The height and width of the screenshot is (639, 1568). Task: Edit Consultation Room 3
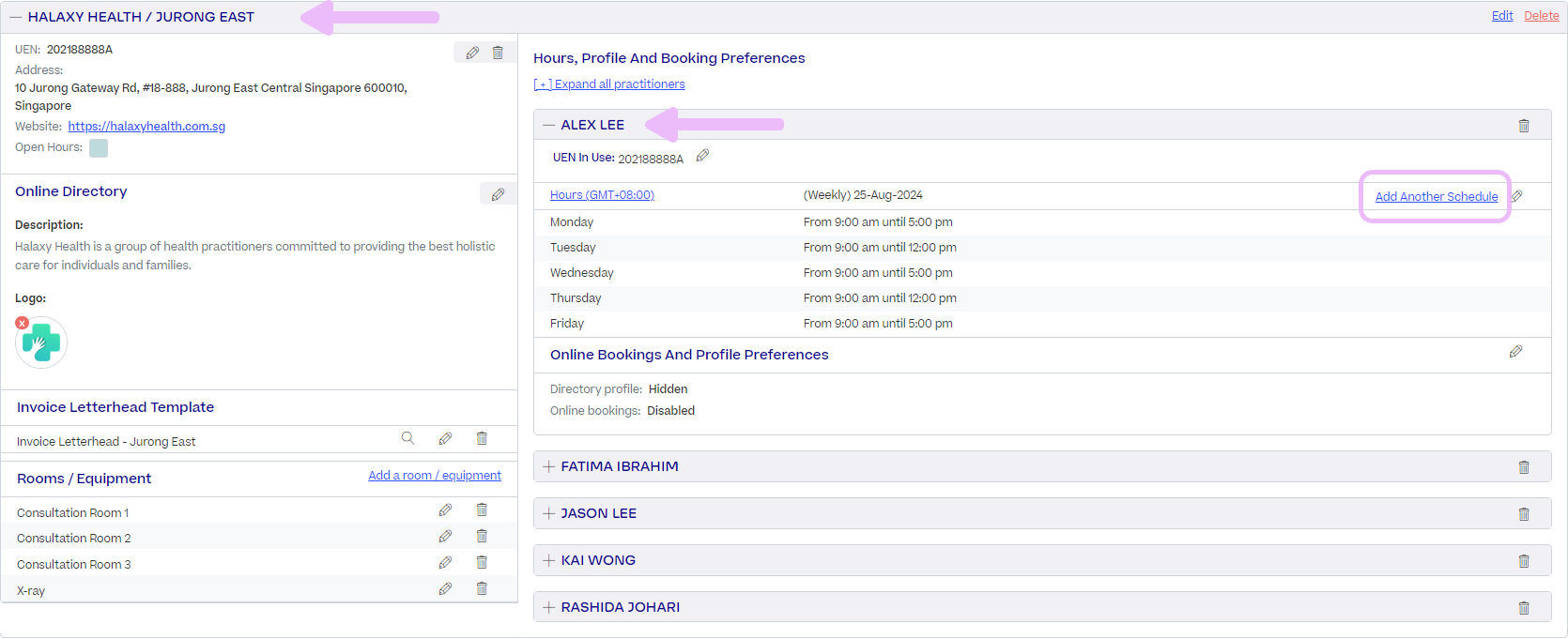pos(445,563)
